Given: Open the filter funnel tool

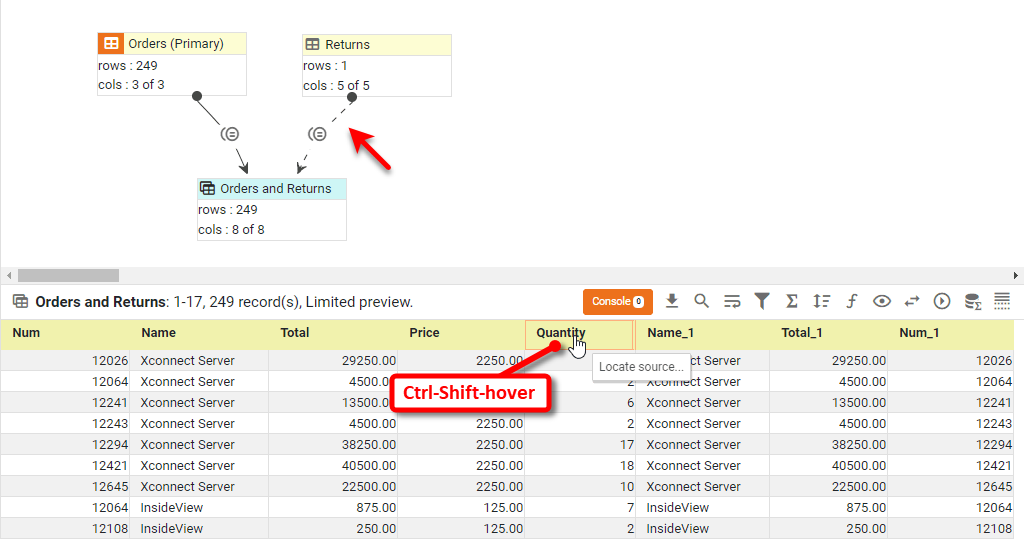Looking at the screenshot, I should tap(762, 301).
